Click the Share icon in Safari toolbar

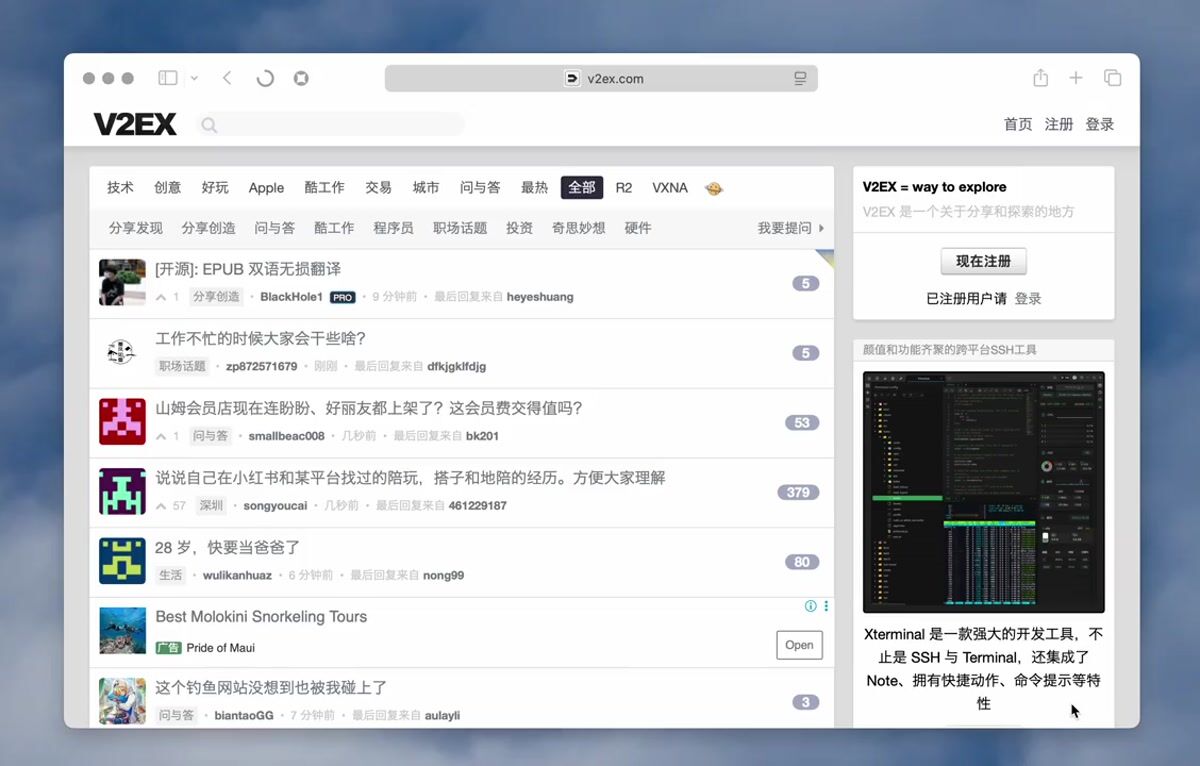[x=1040, y=78]
